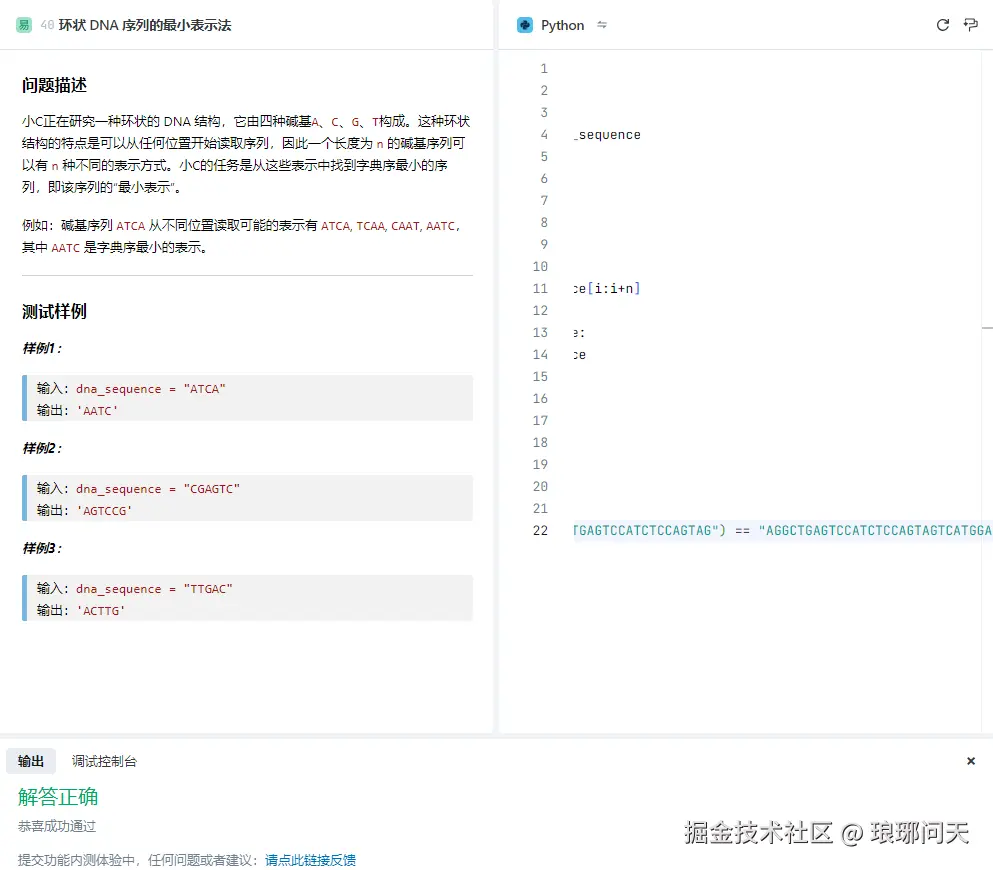Click the Python language logo icon
The width and height of the screenshot is (993, 870).
525,25
